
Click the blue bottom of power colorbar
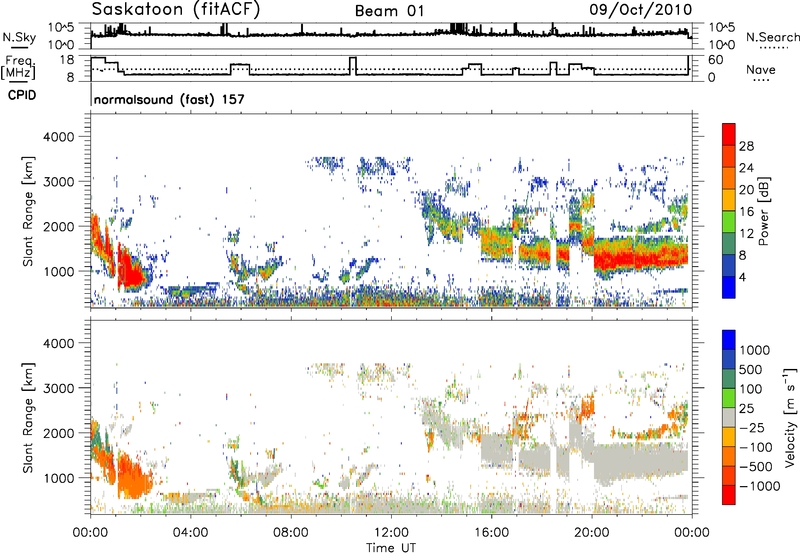729,287
